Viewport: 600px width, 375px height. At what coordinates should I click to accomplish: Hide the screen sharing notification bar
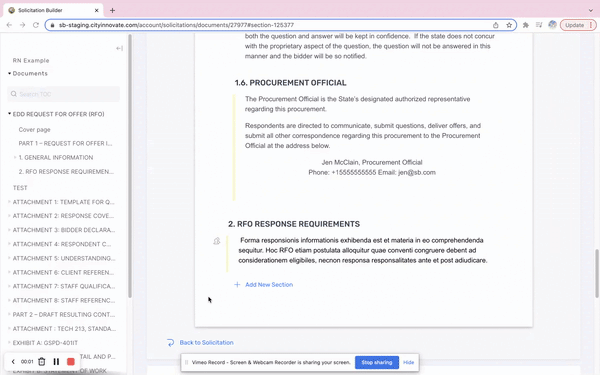408,362
